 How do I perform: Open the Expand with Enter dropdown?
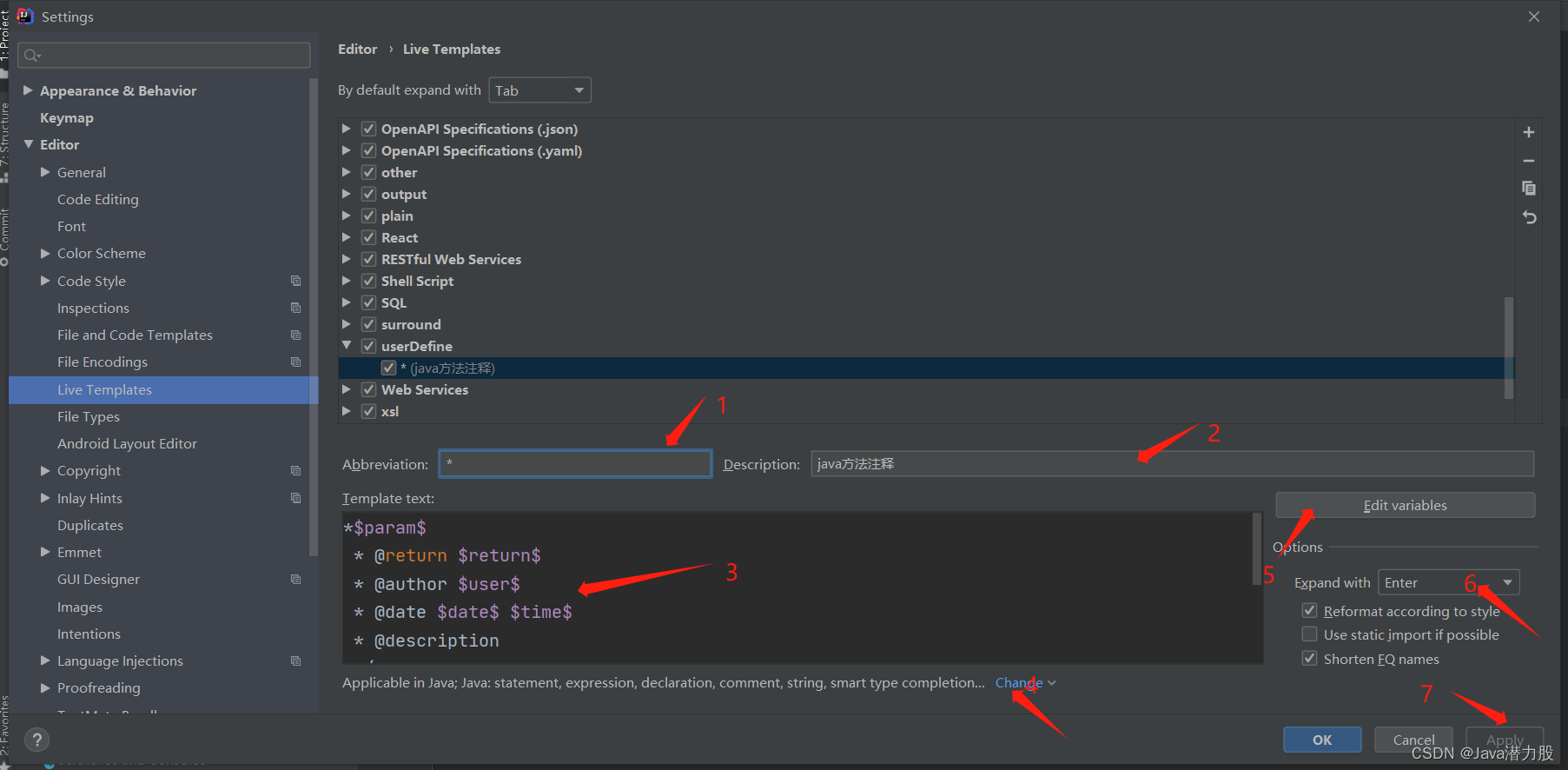click(1448, 582)
